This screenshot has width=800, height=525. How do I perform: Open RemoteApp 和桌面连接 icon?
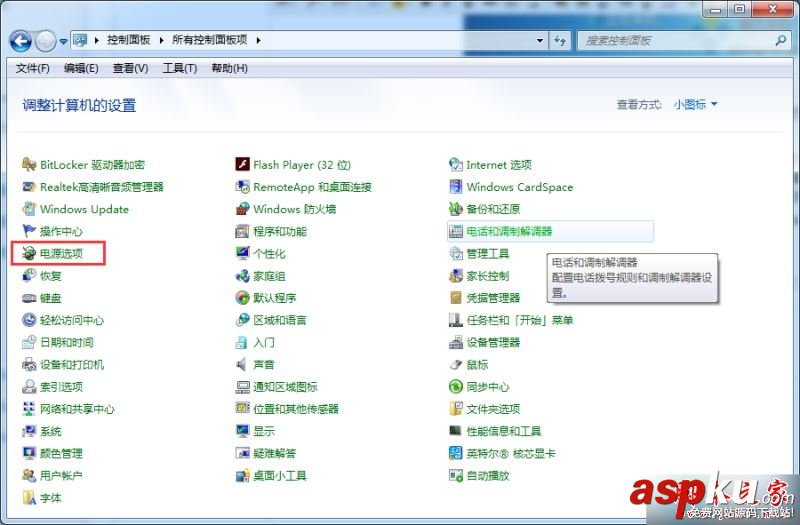242,187
